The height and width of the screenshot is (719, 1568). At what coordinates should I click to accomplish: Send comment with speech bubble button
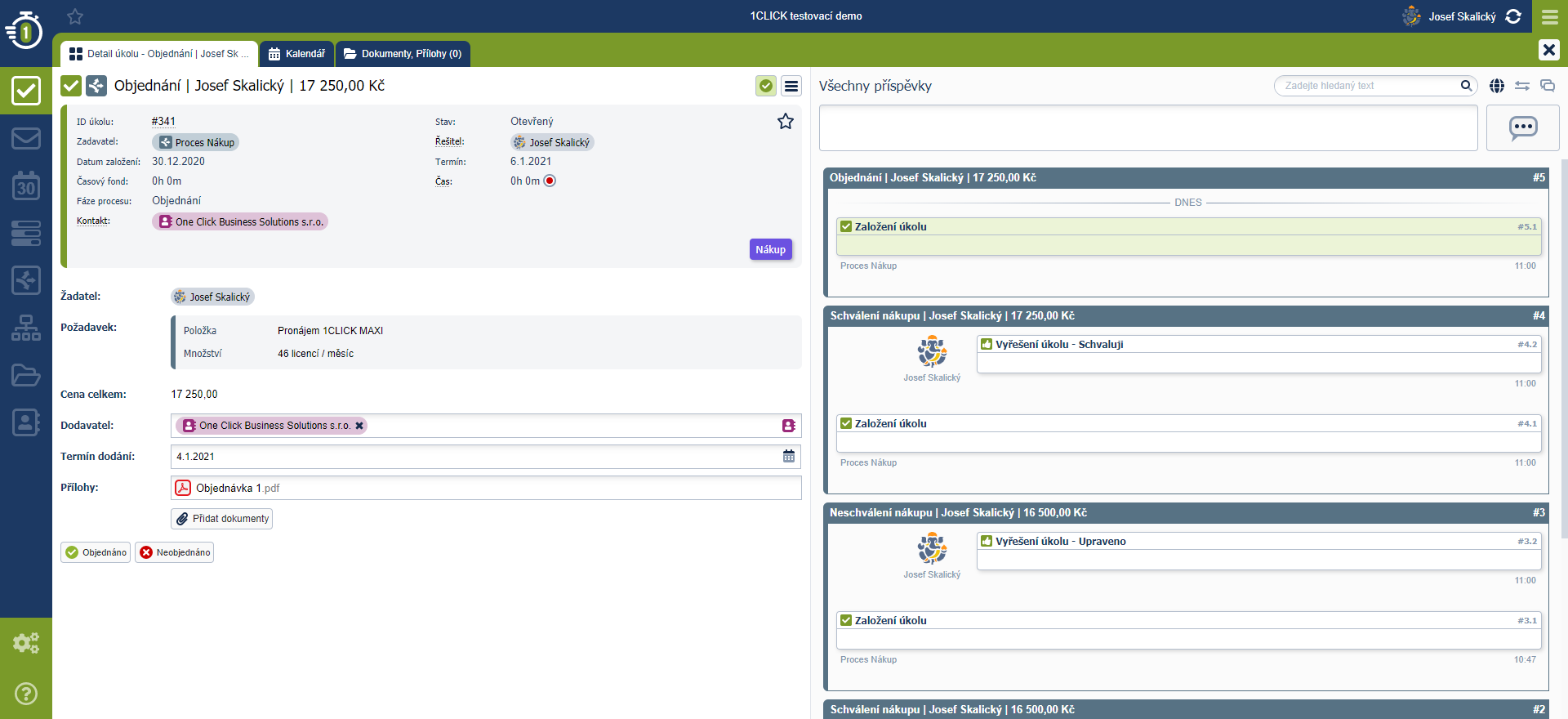[1522, 128]
